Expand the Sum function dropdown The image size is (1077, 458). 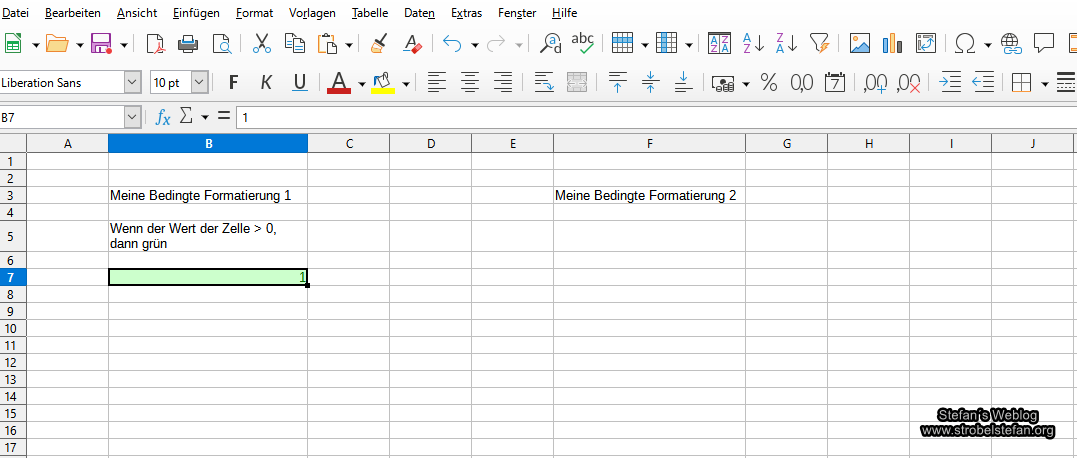205,117
